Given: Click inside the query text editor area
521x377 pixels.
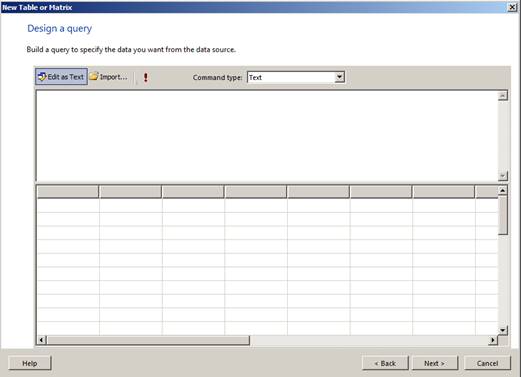Looking at the screenshot, I should click(x=267, y=136).
